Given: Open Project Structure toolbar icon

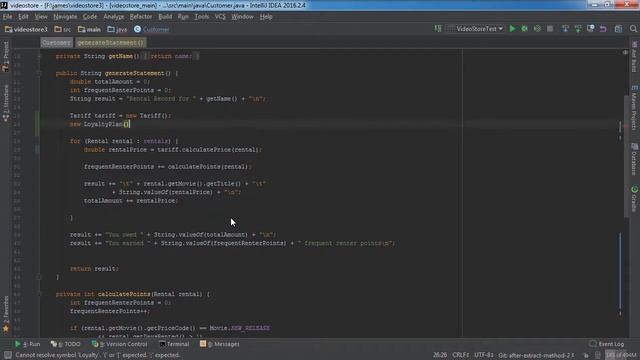Looking at the screenshot, I should click(618, 29).
